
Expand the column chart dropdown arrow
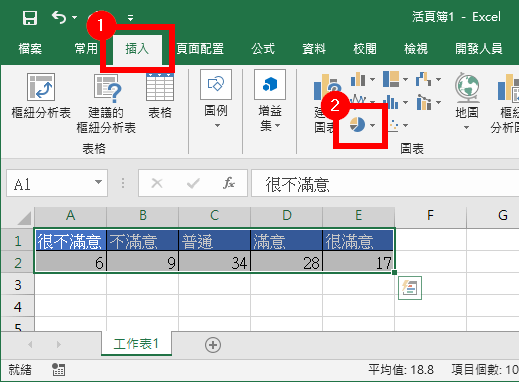[x=372, y=80]
